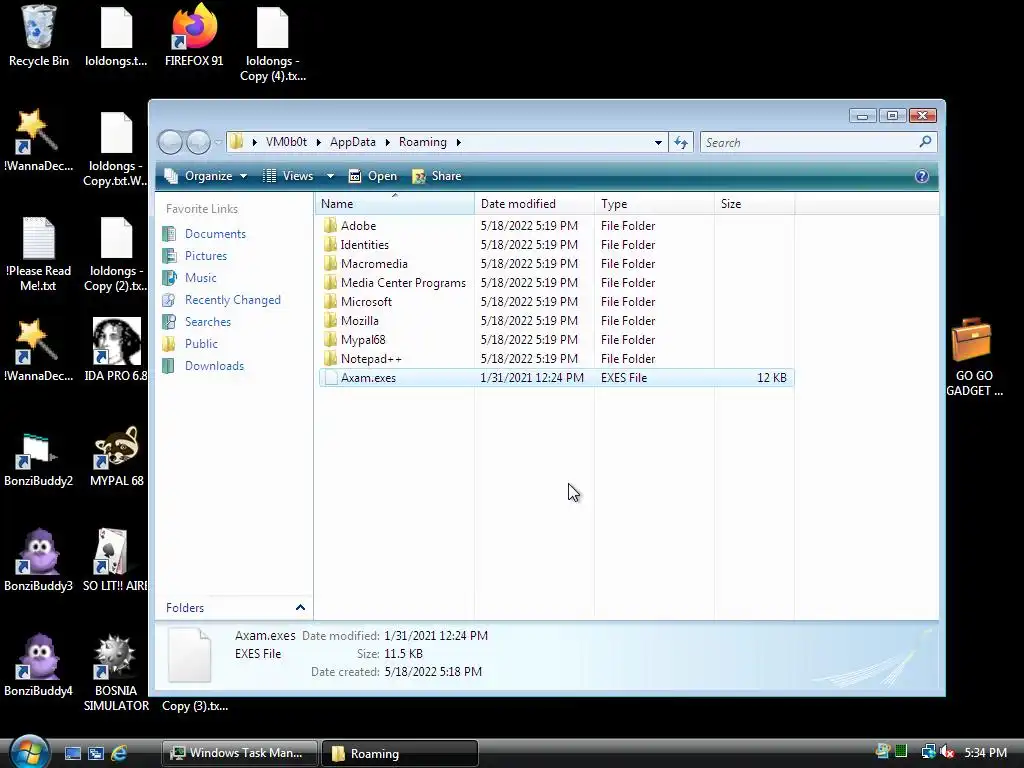The height and width of the screenshot is (768, 1024).
Task: Click AppData in the address breadcrumb
Action: pyautogui.click(x=353, y=142)
